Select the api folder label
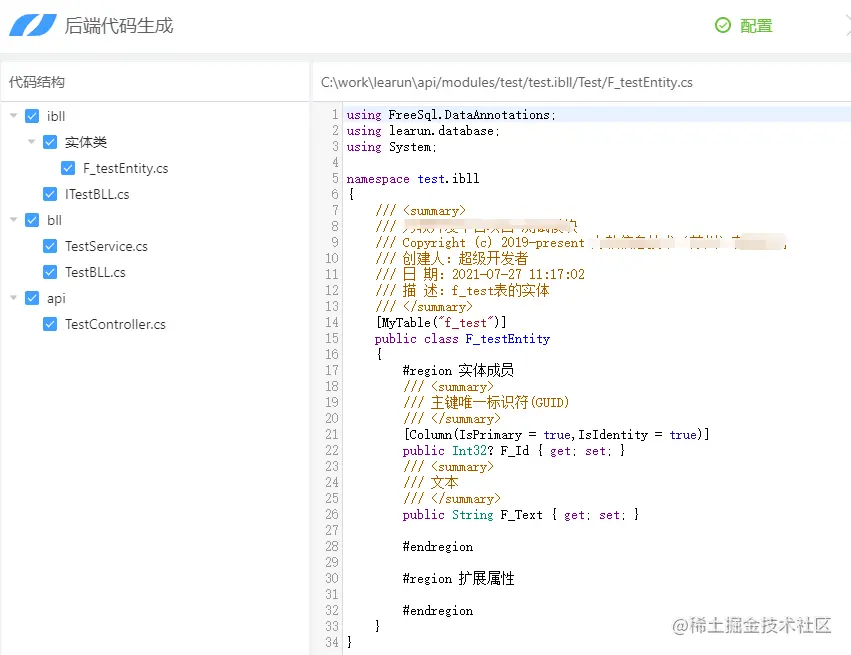The width and height of the screenshot is (851, 655). coord(56,298)
